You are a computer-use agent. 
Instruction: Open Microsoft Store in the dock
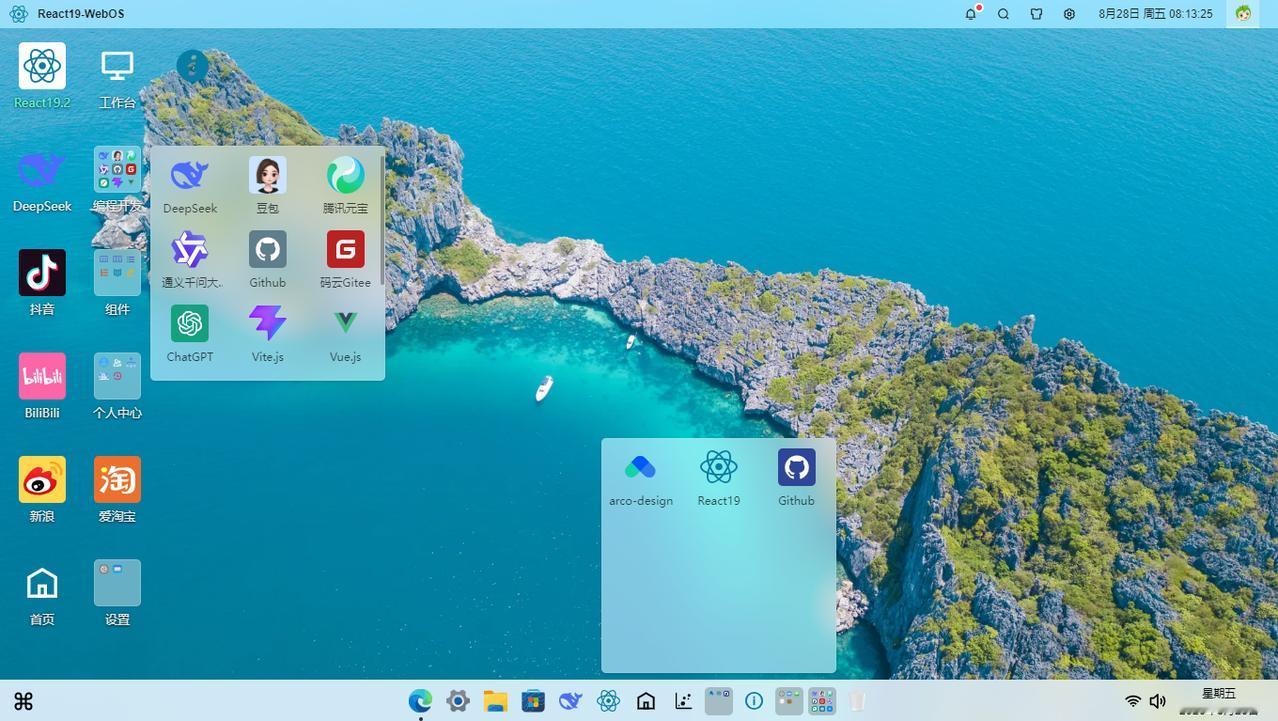pyautogui.click(x=533, y=701)
